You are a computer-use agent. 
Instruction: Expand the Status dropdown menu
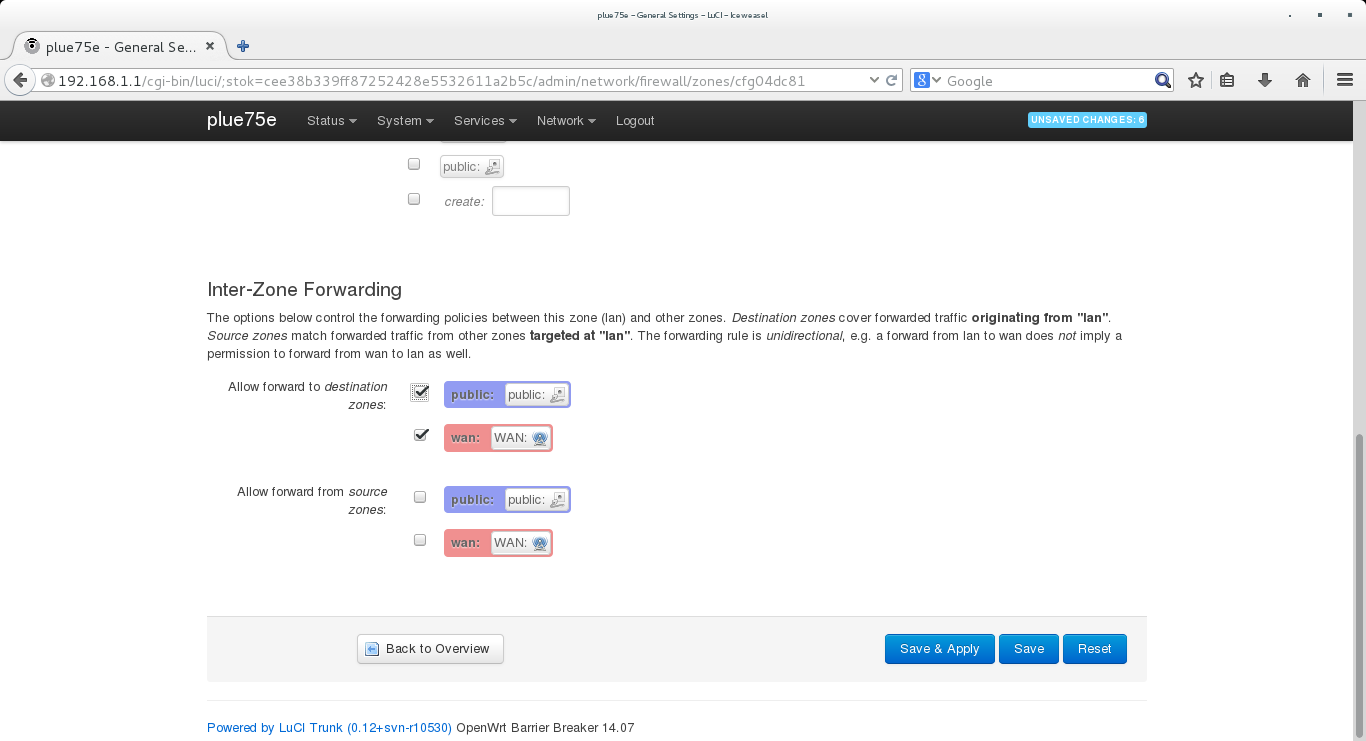(x=331, y=121)
